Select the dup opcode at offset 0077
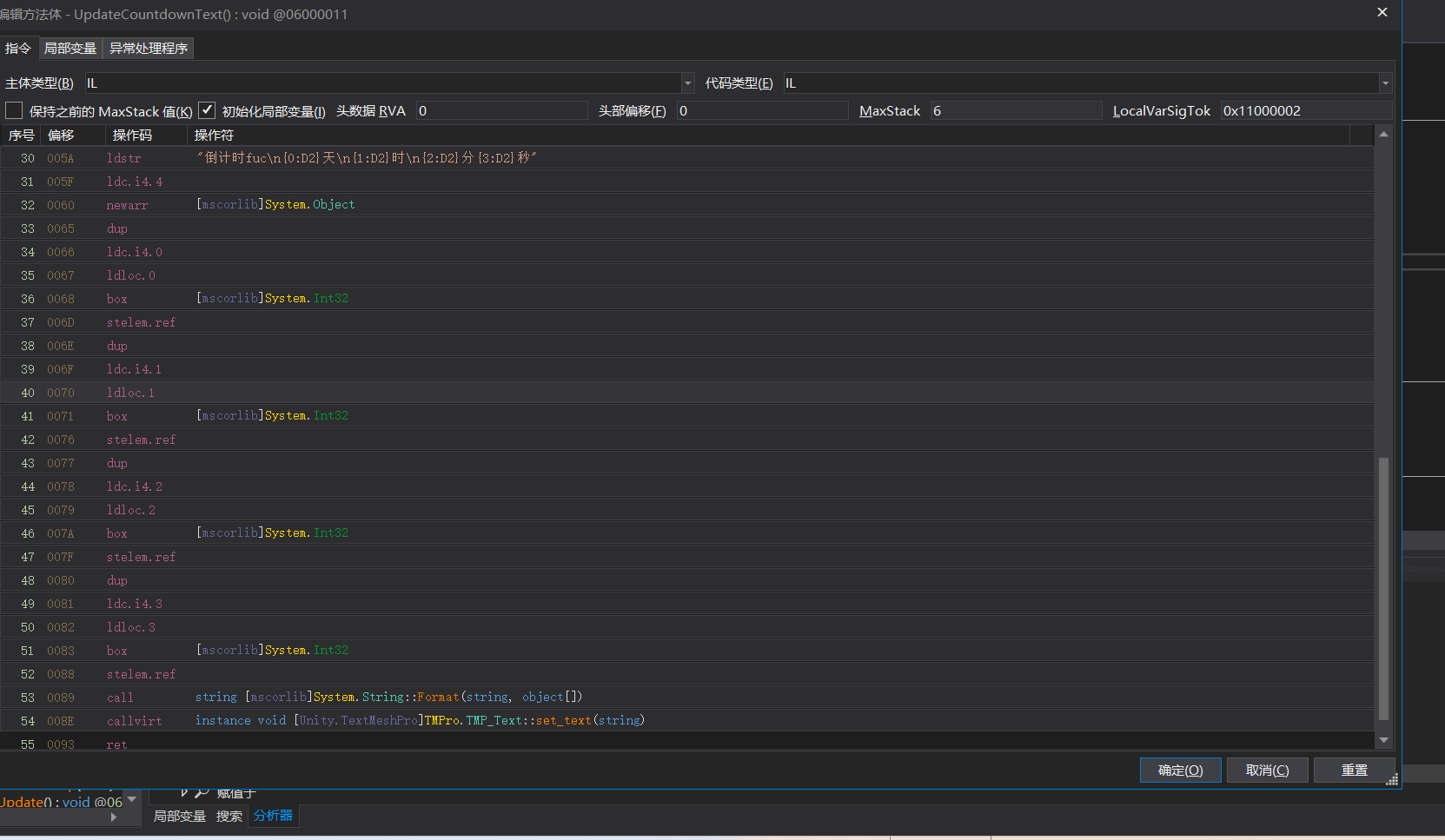The height and width of the screenshot is (840, 1445). [117, 463]
